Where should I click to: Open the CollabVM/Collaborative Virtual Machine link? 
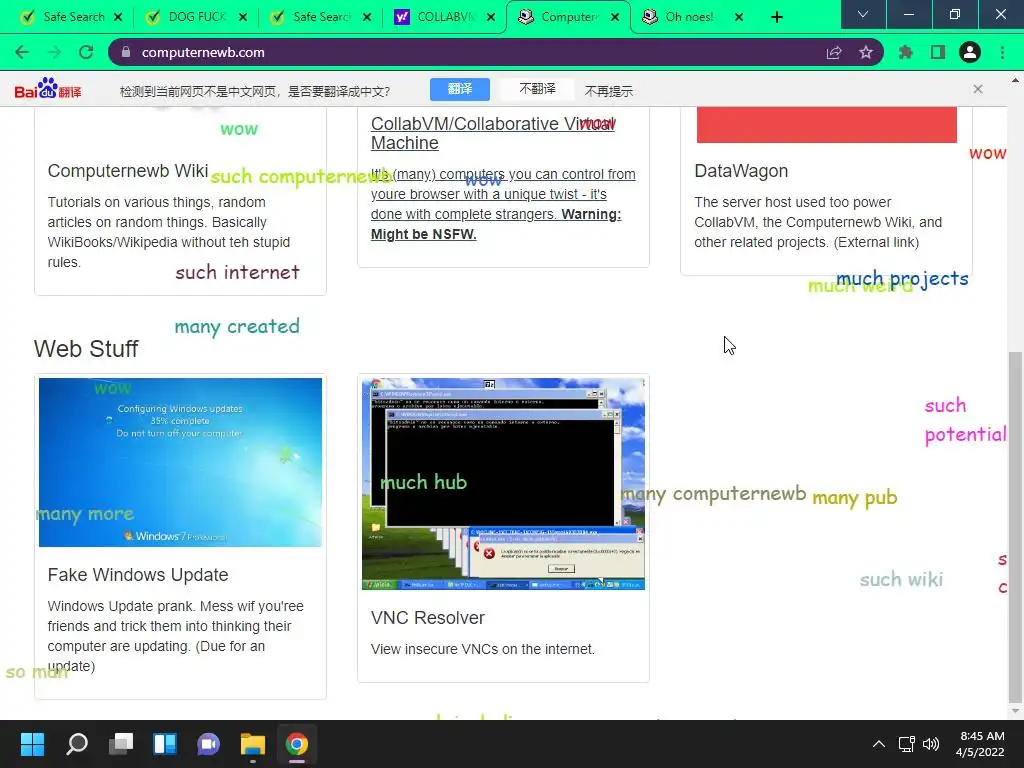pos(492,133)
